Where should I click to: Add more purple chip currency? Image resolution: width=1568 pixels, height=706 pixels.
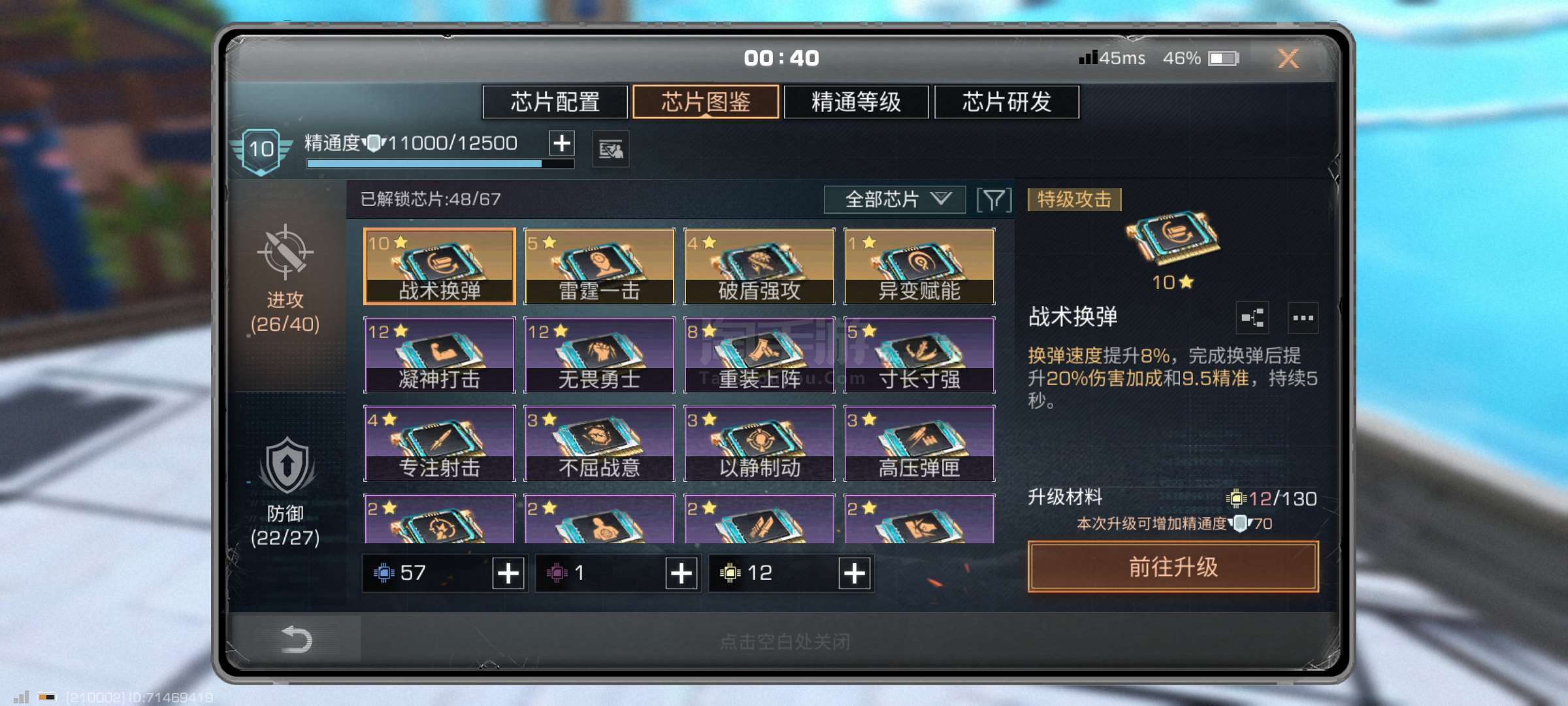point(681,573)
